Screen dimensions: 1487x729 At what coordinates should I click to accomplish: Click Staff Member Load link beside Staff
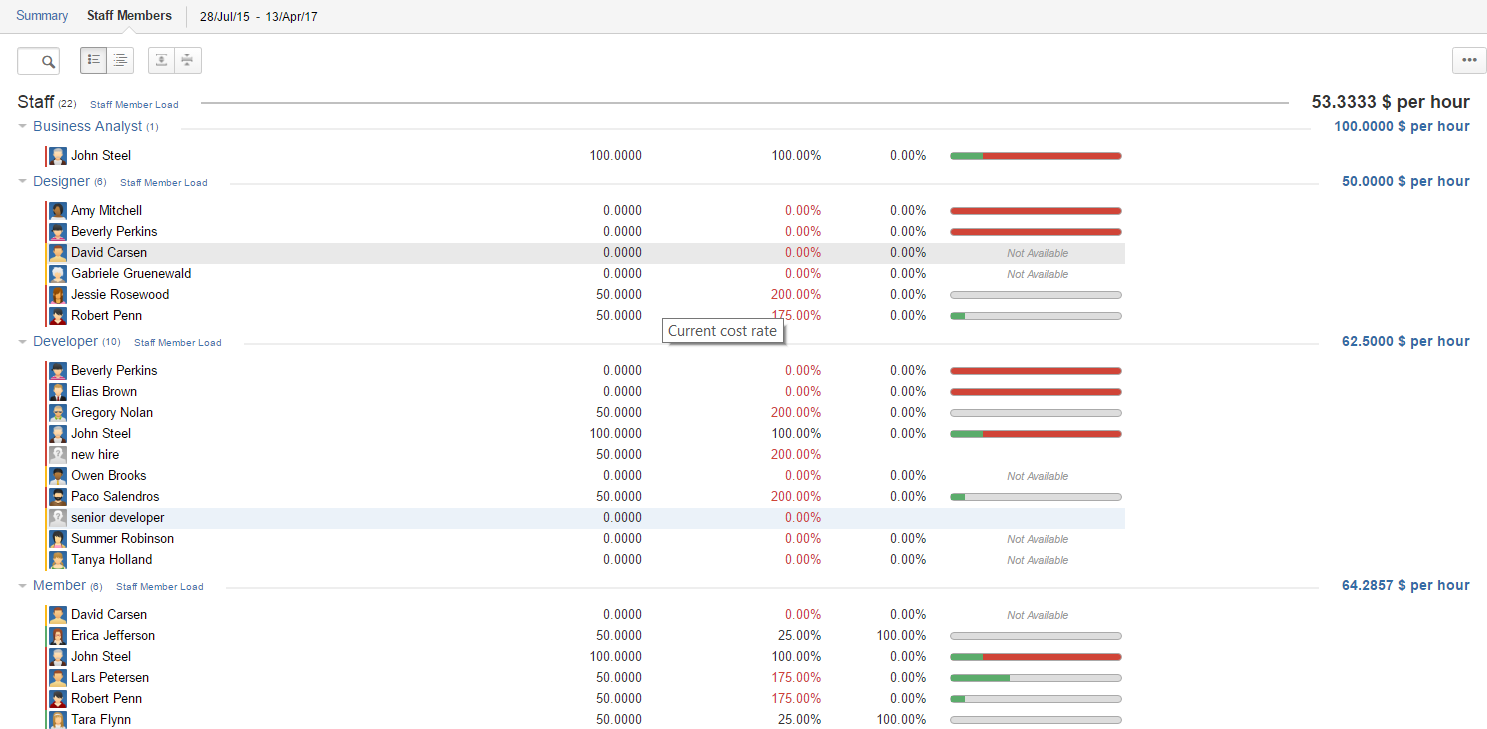pos(134,104)
